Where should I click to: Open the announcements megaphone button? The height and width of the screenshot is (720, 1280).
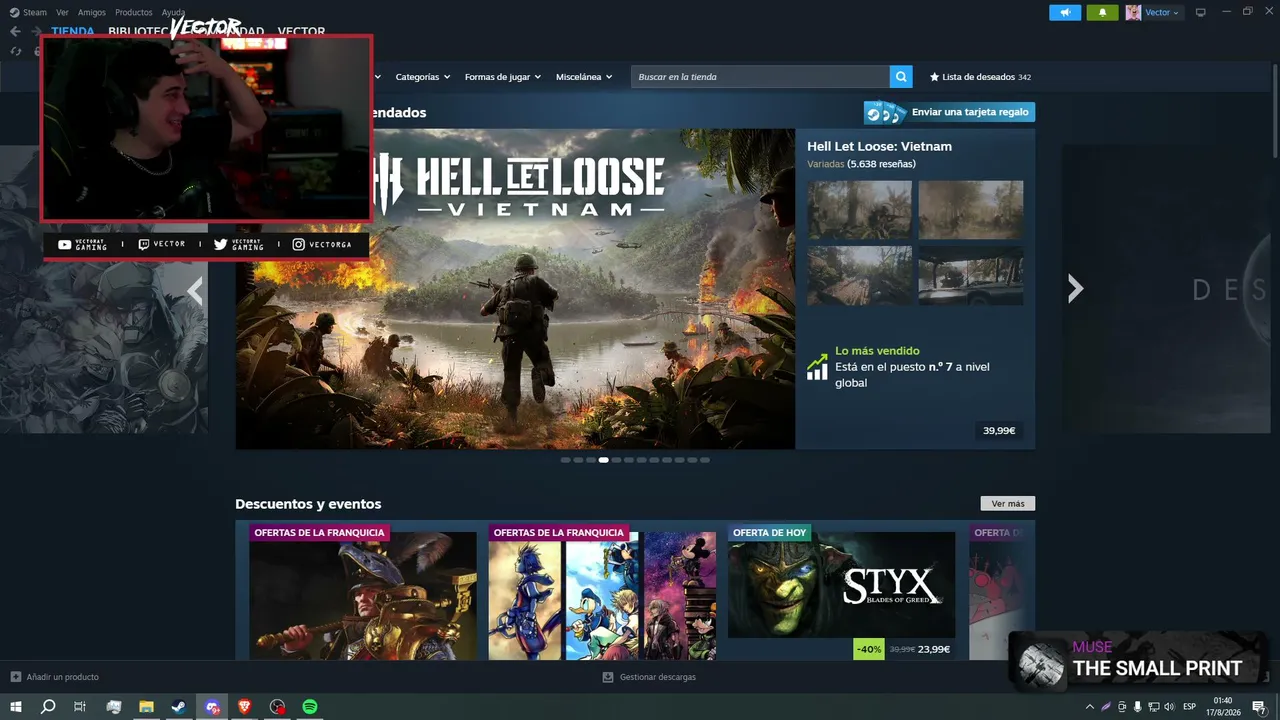pyautogui.click(x=1065, y=12)
